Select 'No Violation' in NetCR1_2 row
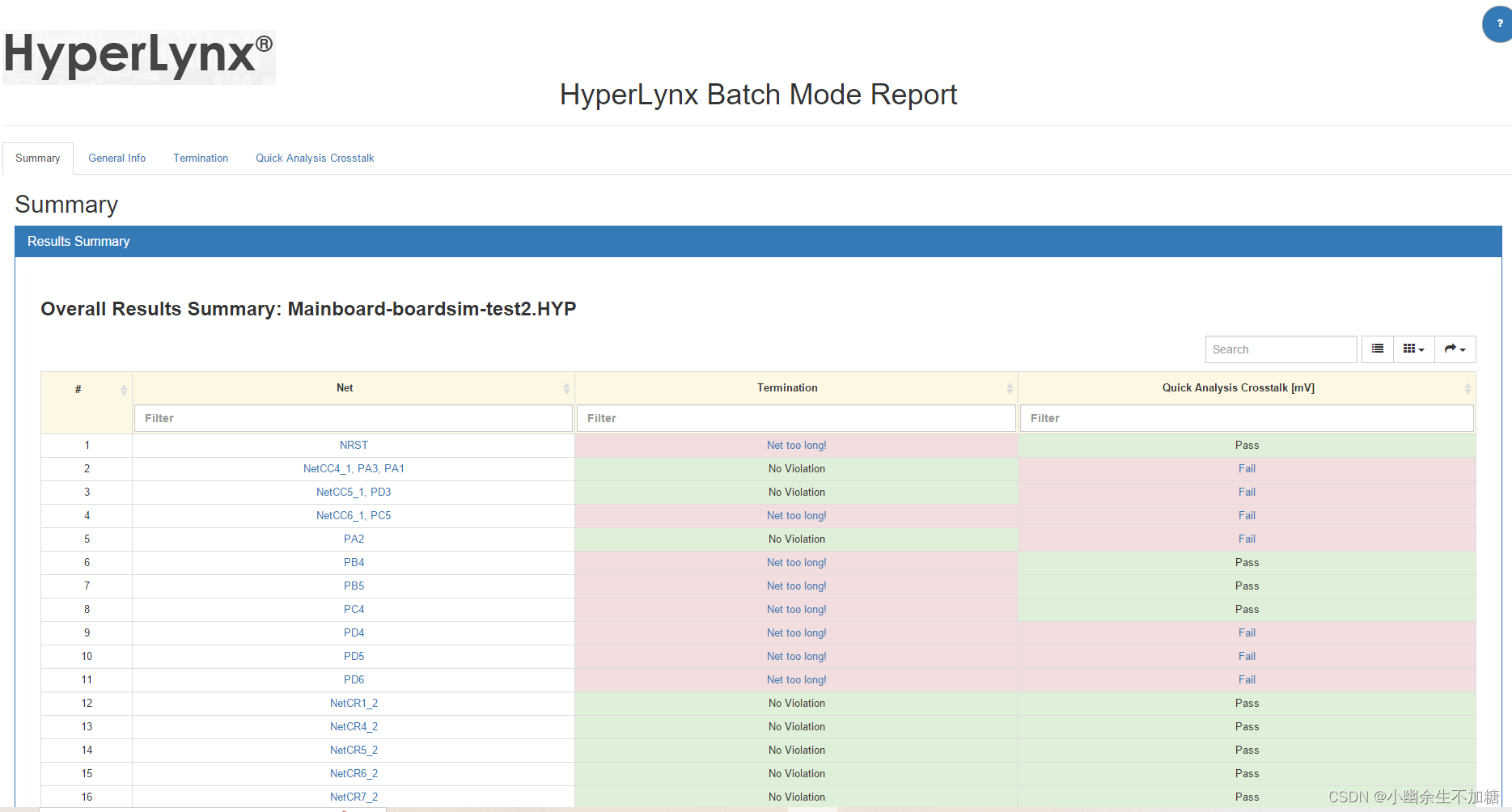The width and height of the screenshot is (1512, 812). tap(797, 703)
